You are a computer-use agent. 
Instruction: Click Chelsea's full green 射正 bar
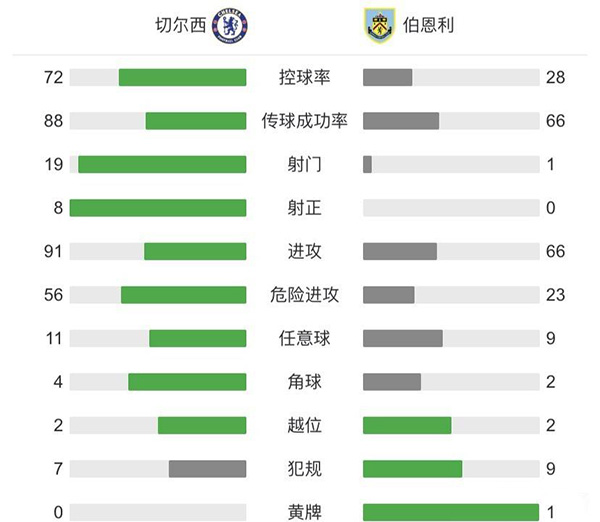pyautogui.click(x=158, y=208)
